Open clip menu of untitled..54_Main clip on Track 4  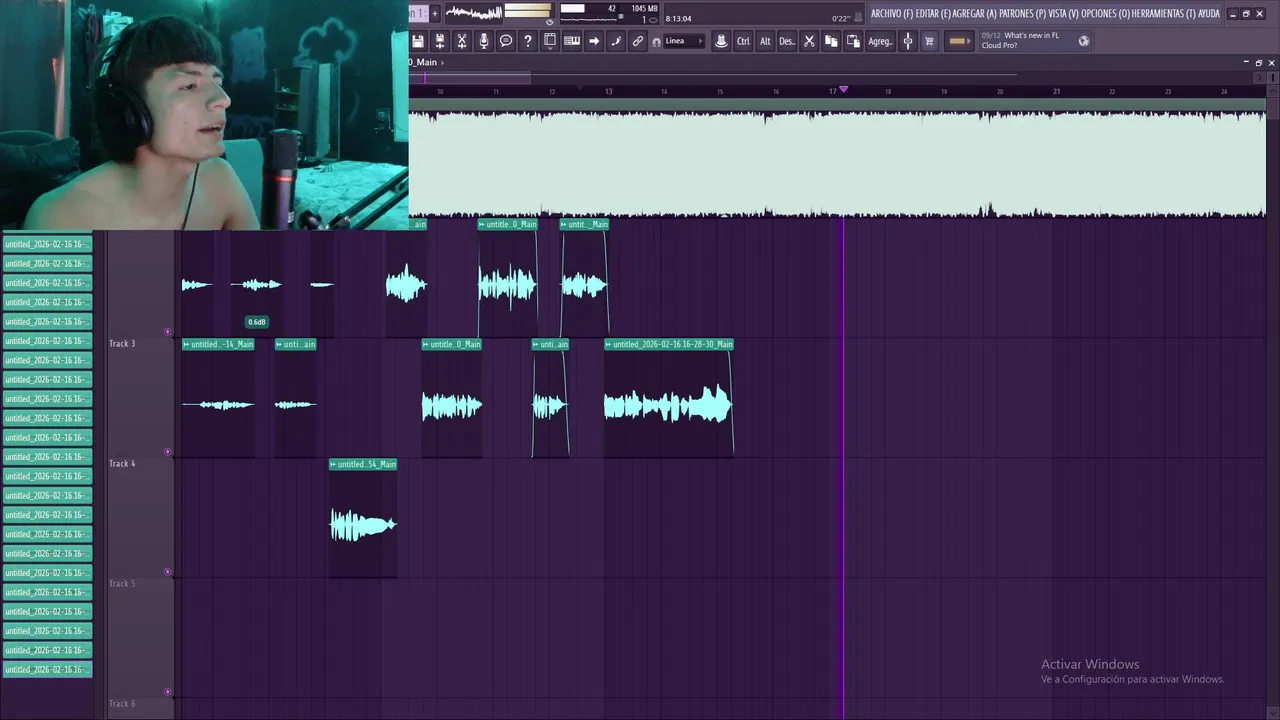pyautogui.click(x=333, y=464)
